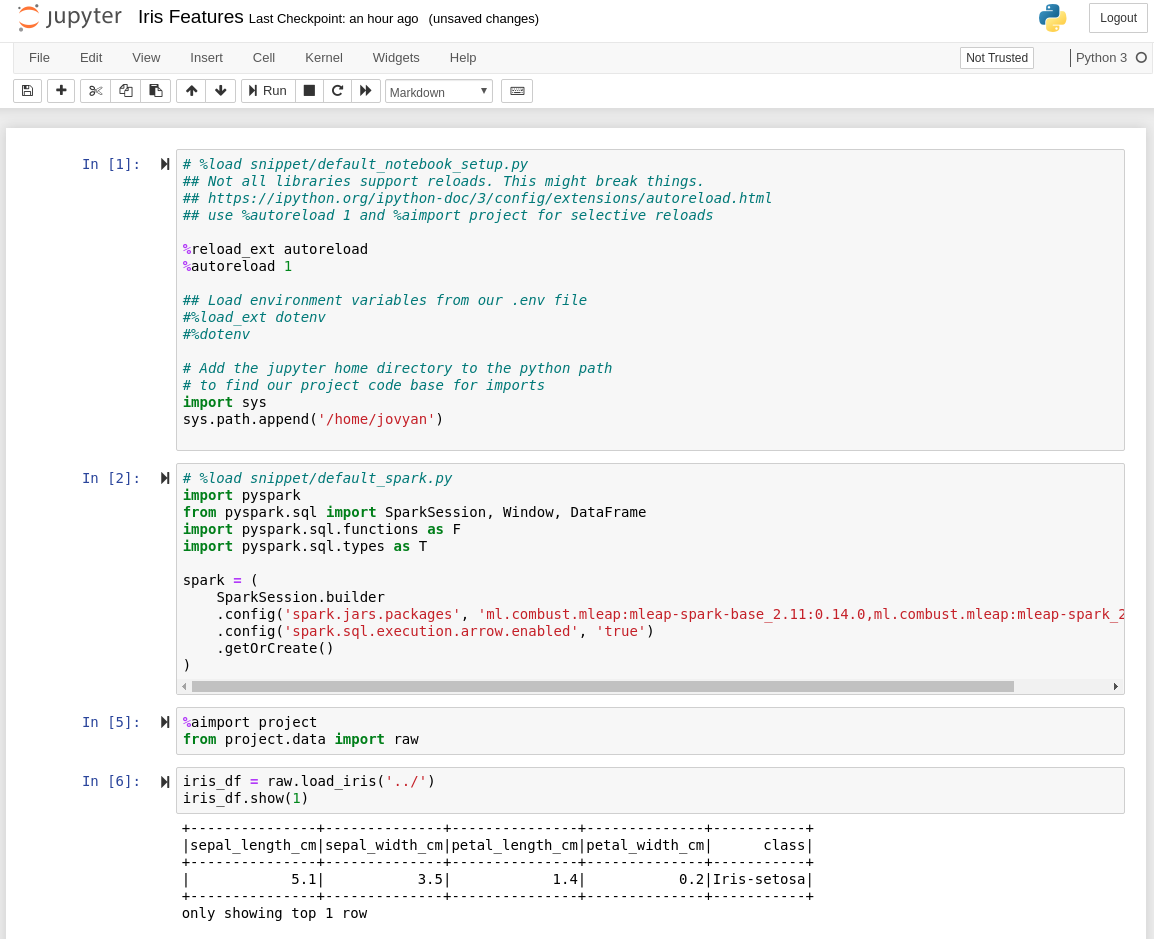Click the 'only showing top 1 row' text
Viewport: 1154px width, 939px height.
click(275, 913)
